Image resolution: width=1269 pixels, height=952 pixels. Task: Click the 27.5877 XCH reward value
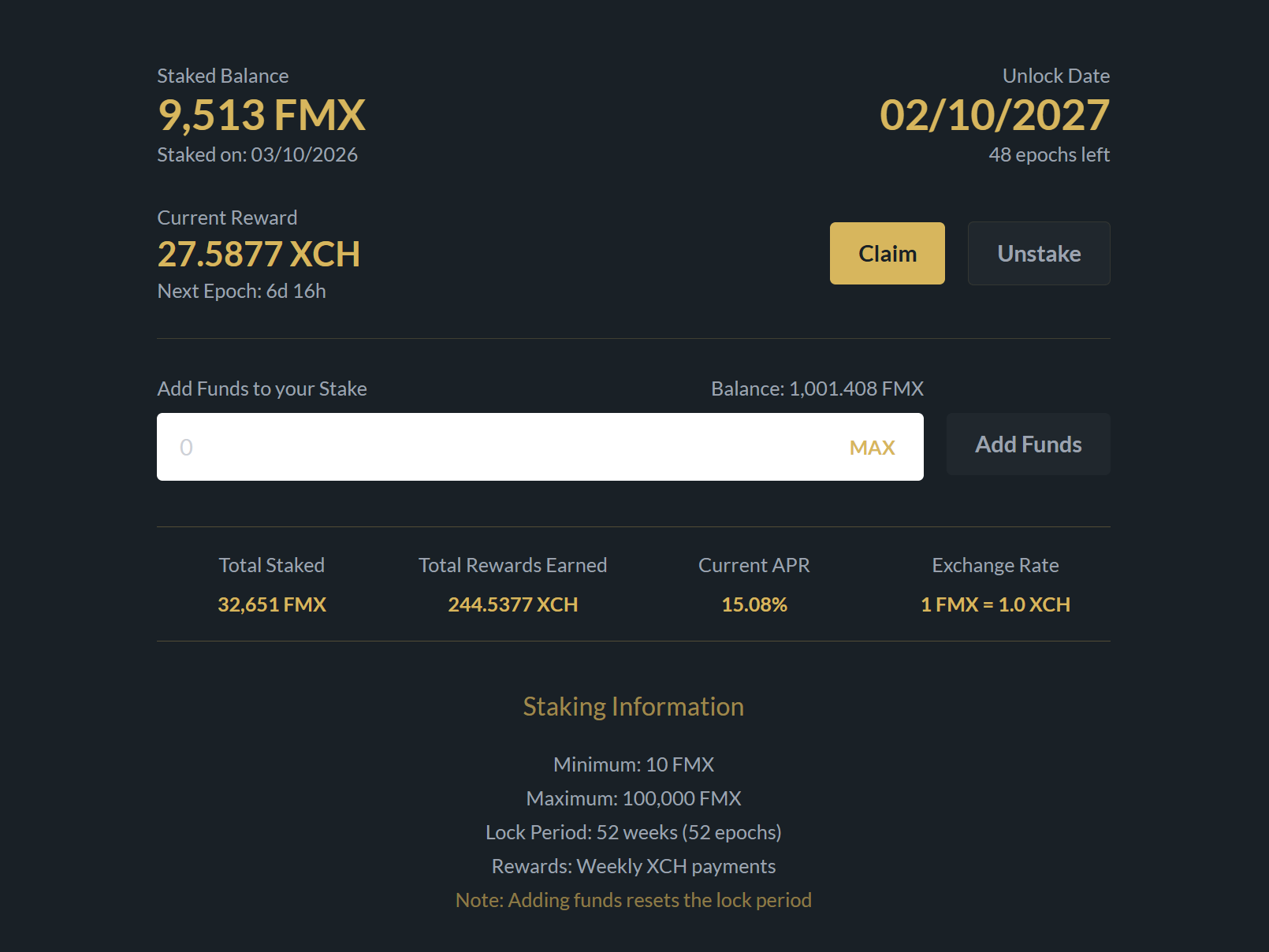259,254
